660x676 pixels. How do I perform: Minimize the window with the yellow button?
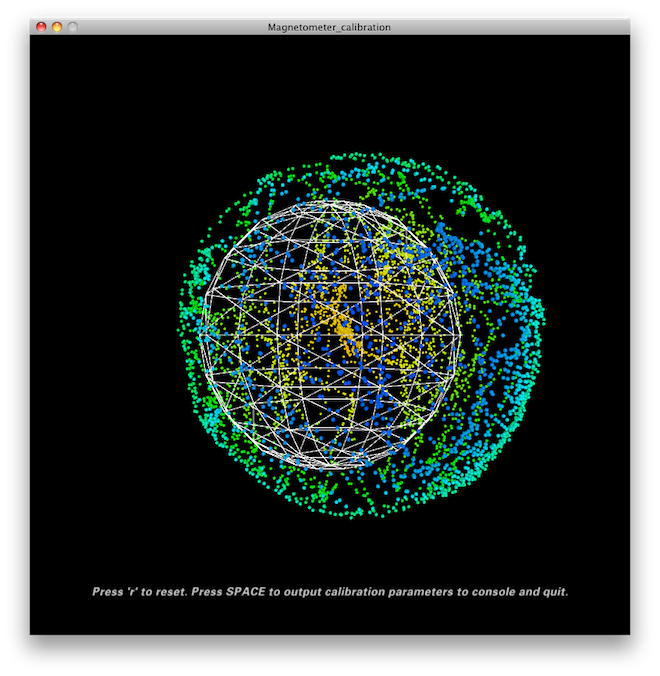pyautogui.click(x=56, y=27)
